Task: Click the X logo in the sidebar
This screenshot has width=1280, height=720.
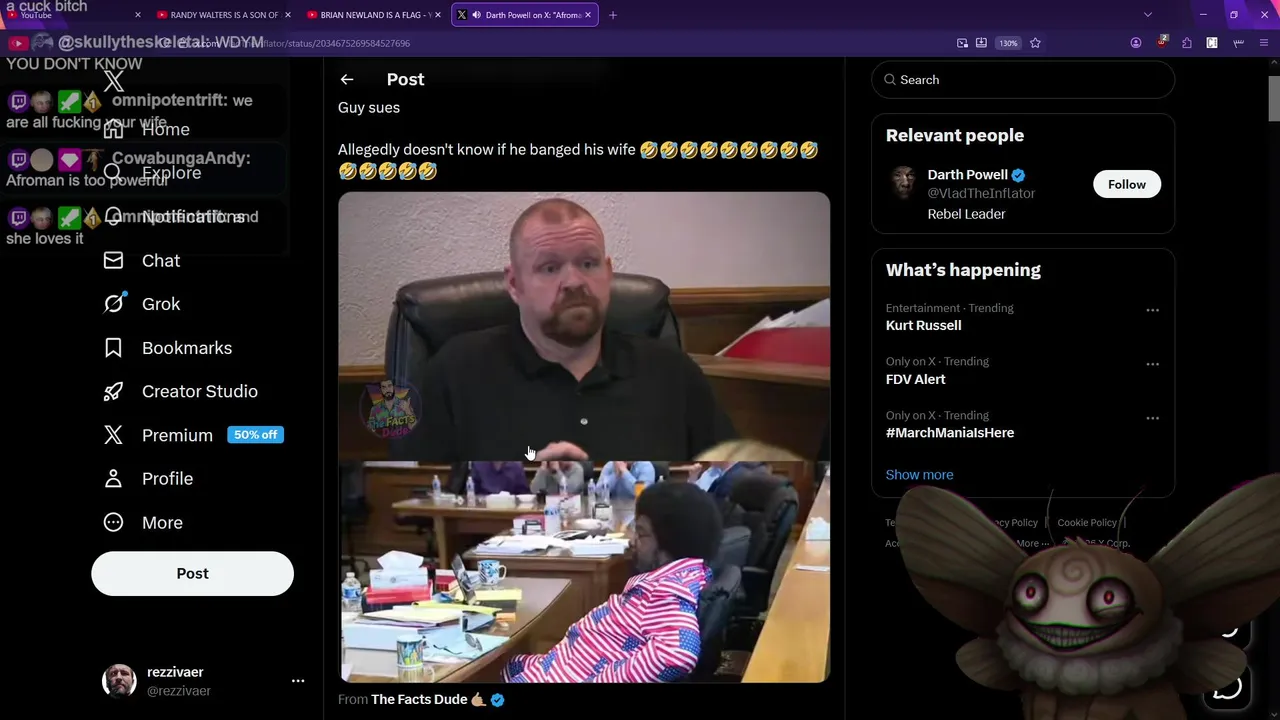Action: tap(114, 82)
